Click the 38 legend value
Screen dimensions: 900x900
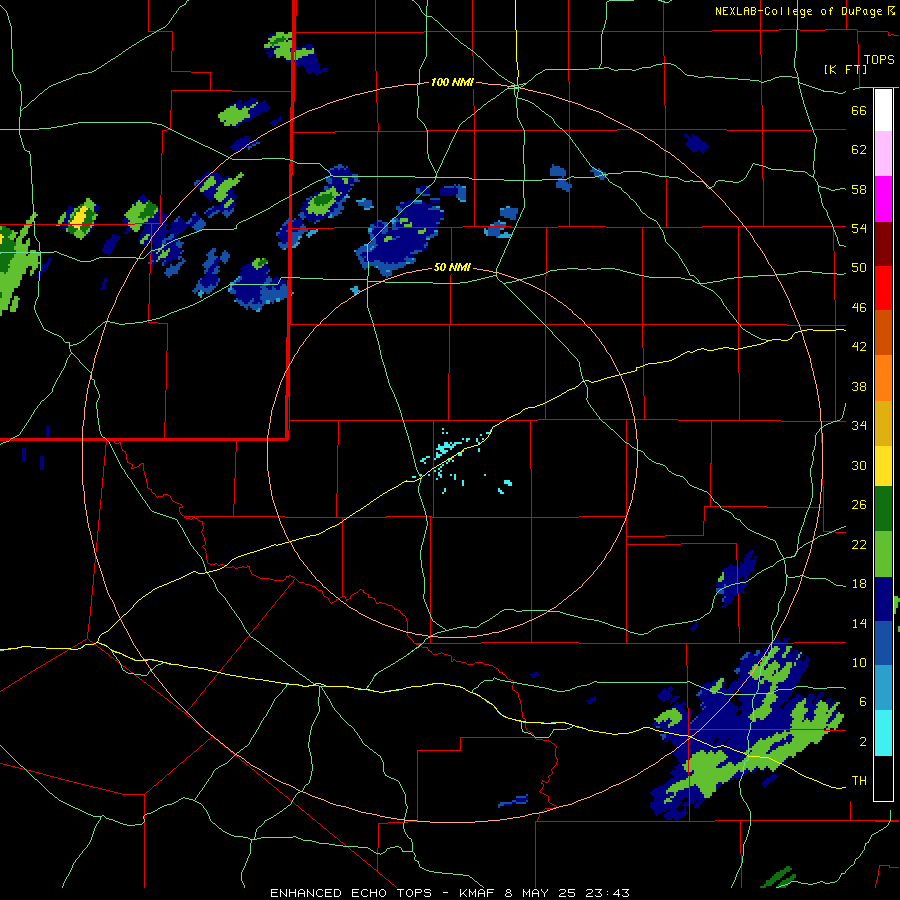[859, 386]
